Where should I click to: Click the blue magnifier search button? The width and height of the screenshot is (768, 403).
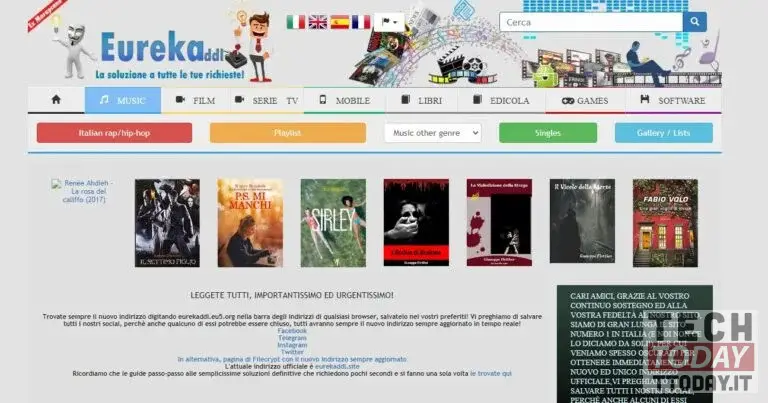[x=695, y=22]
